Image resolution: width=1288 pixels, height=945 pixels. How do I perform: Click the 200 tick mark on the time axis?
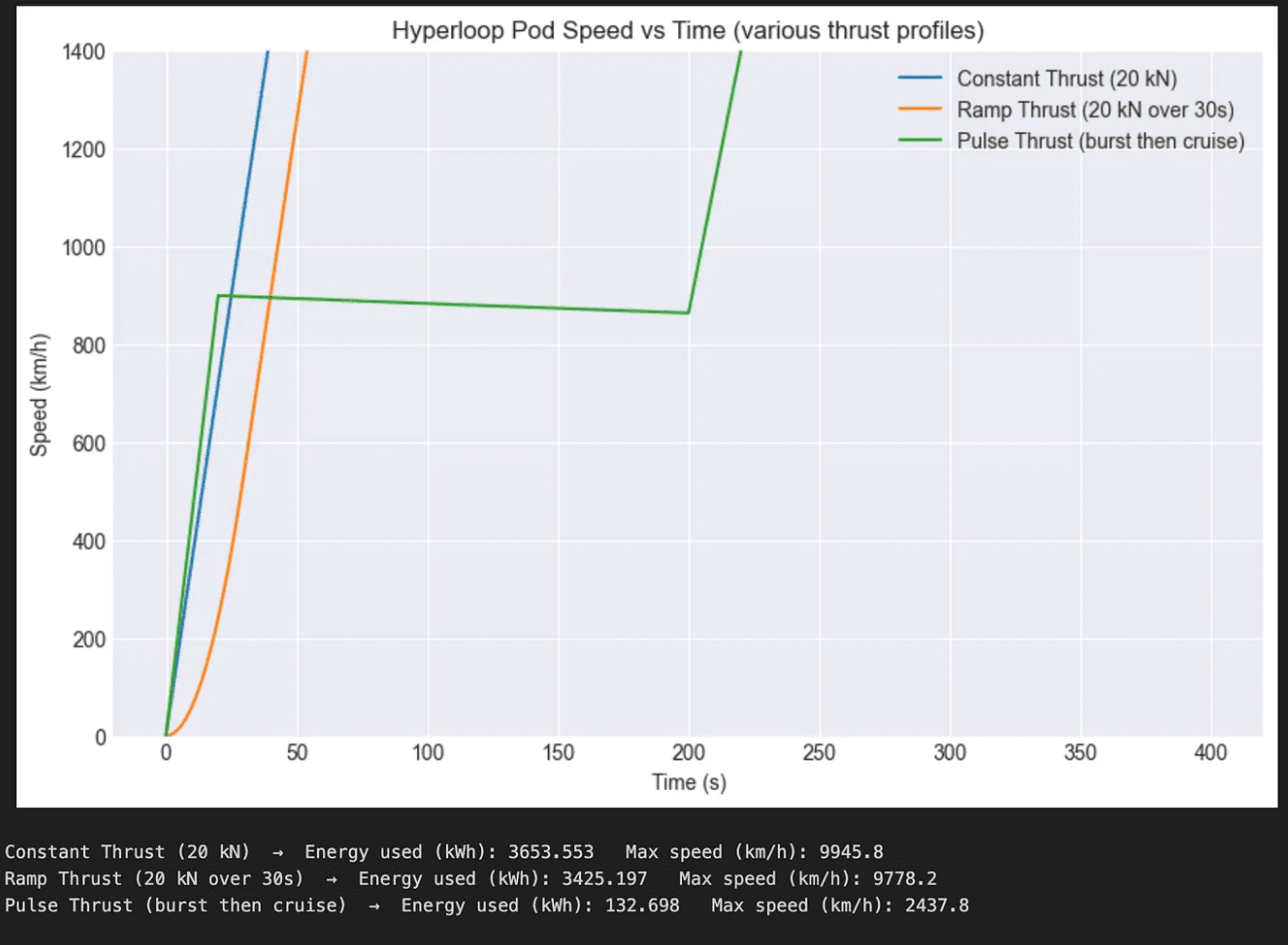point(690,752)
